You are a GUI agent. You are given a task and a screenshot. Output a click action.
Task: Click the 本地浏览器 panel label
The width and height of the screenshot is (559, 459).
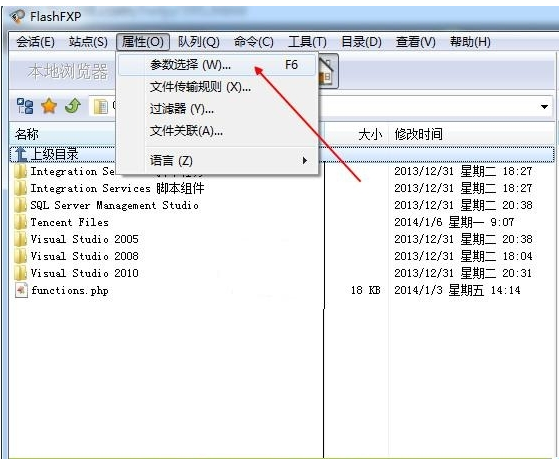tap(67, 71)
